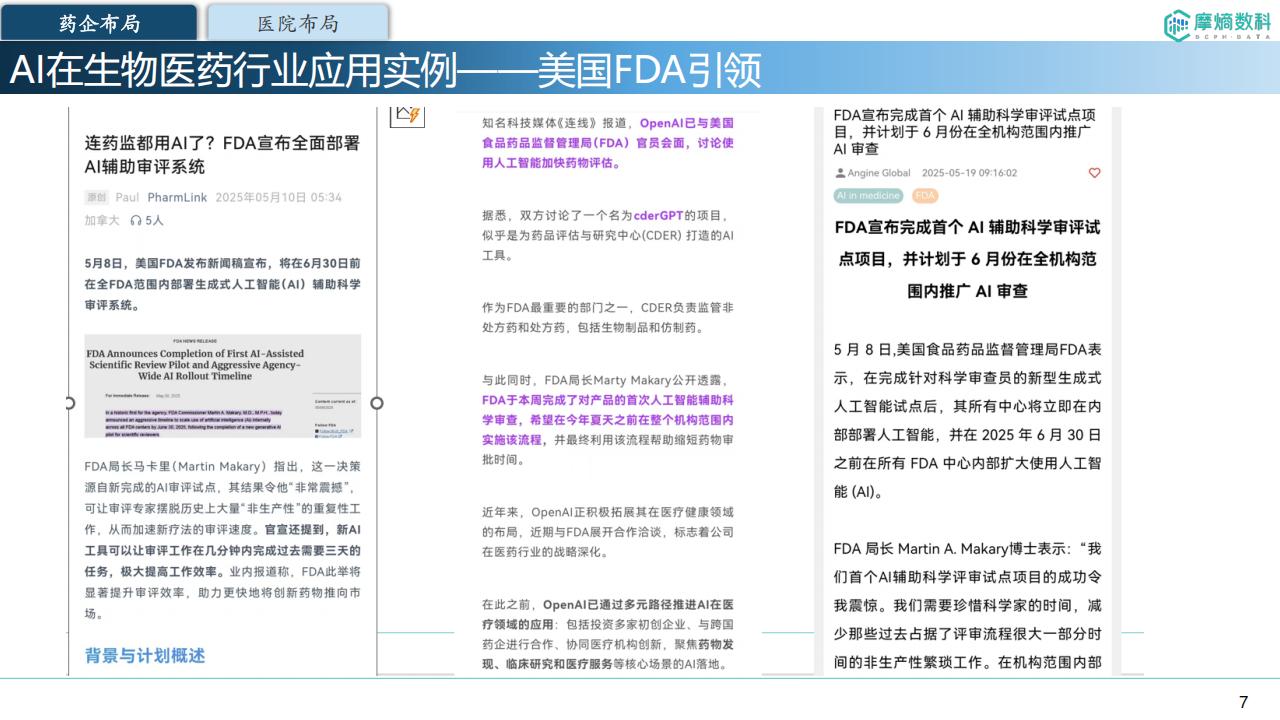
Task: Click the paragraph starting 5月8日，美国FDA发布新闻稿
Action: pyautogui.click(x=223, y=284)
